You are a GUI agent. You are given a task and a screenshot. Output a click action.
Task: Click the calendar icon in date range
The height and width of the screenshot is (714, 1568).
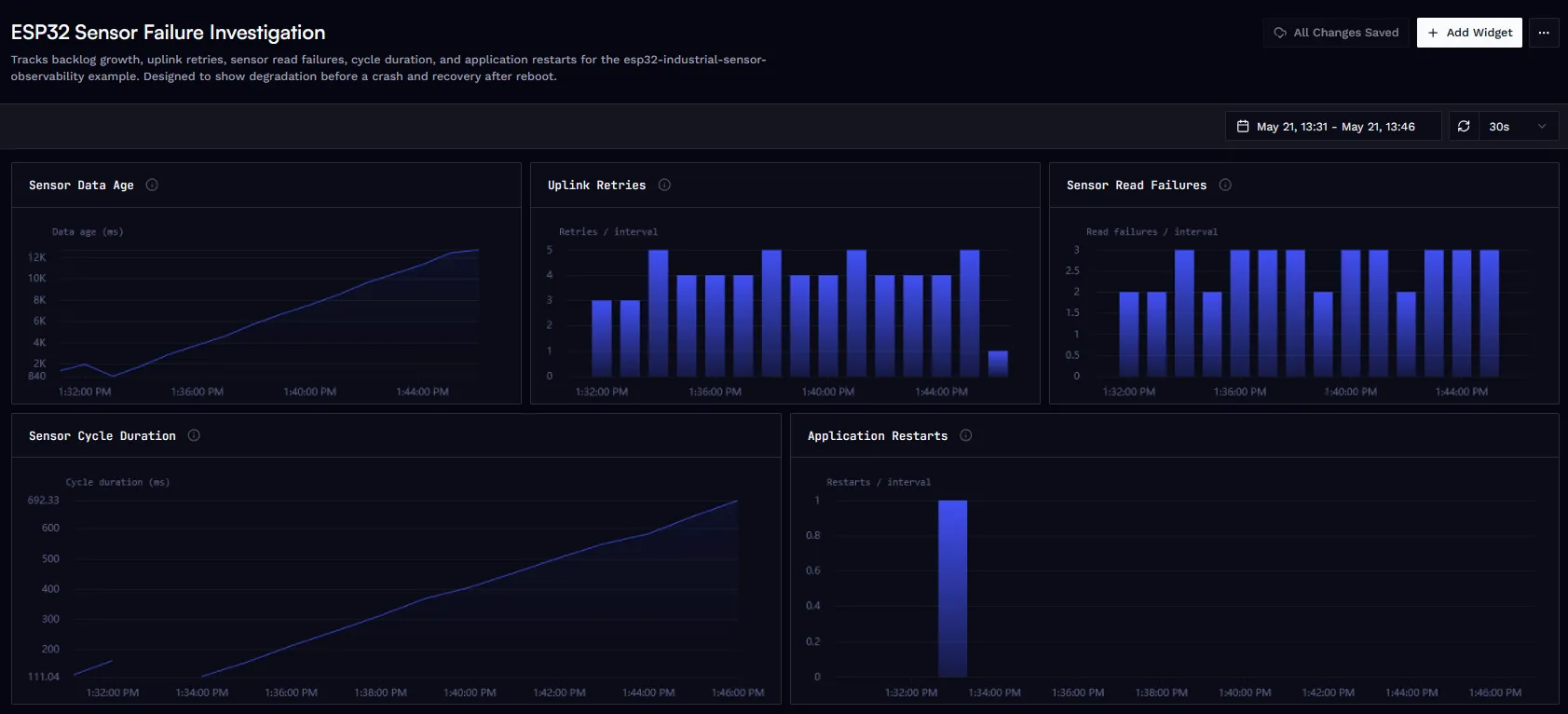click(x=1243, y=126)
